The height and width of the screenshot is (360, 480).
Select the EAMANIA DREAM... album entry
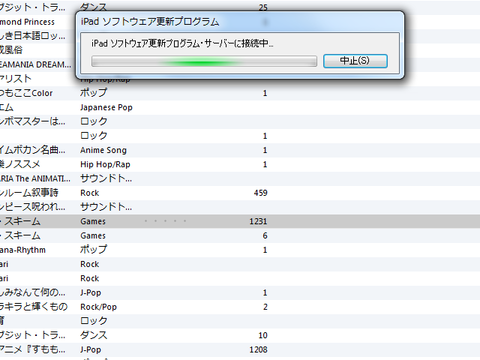(x=36, y=64)
